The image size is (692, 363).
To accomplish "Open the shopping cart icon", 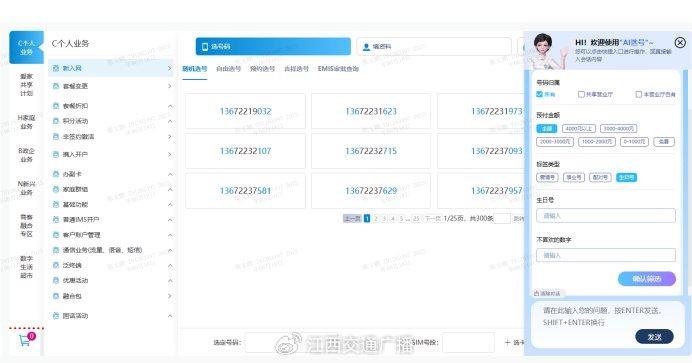I will [25, 340].
